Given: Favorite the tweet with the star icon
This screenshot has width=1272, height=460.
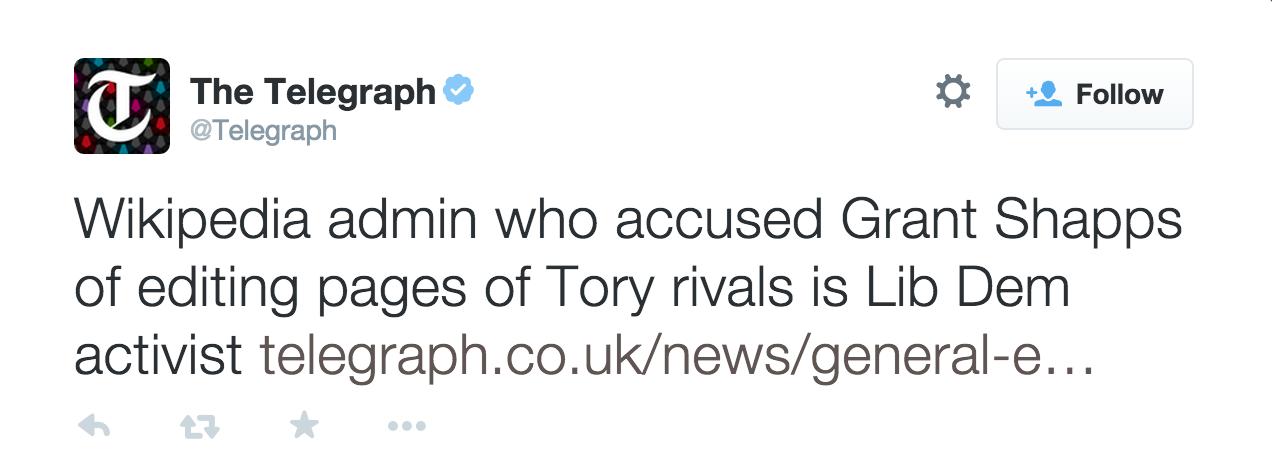Looking at the screenshot, I should click(x=304, y=427).
